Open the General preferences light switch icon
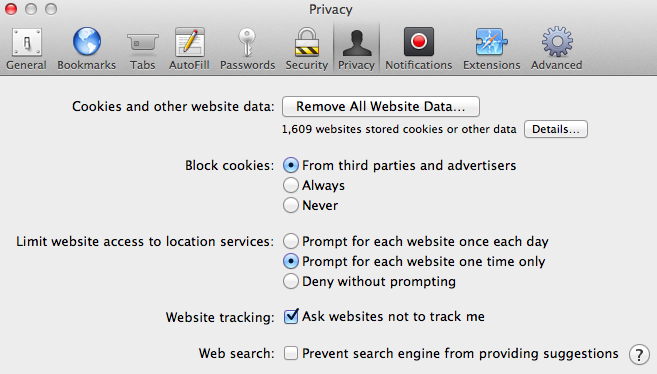 [x=27, y=42]
